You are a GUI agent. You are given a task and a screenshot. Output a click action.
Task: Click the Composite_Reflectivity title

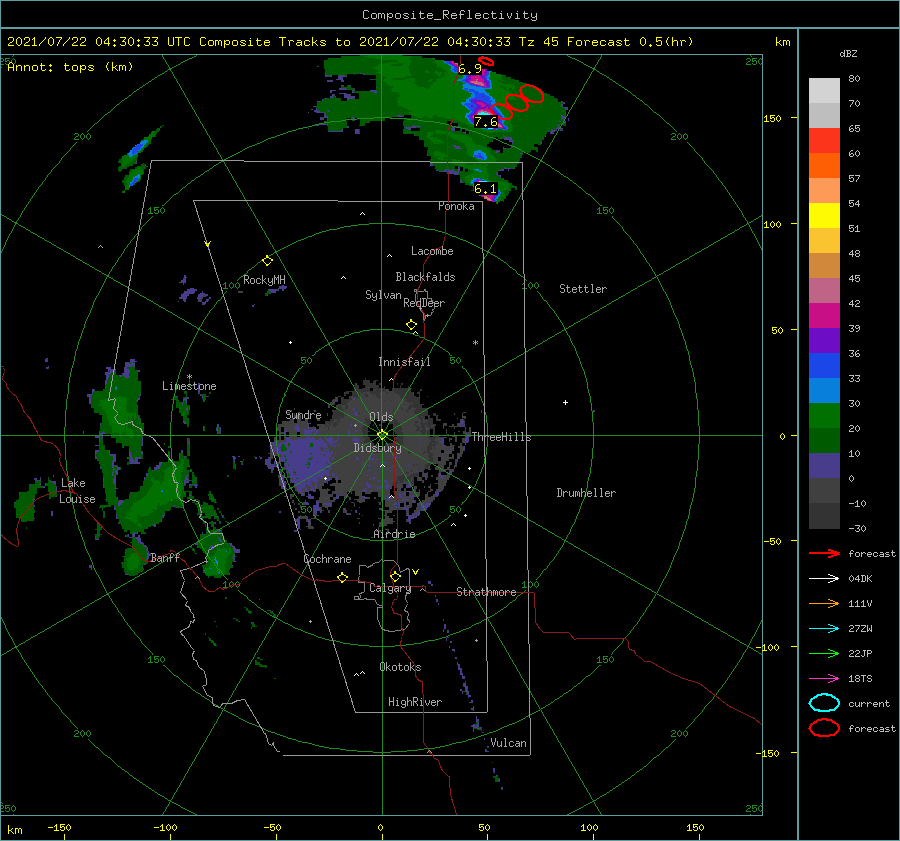(x=450, y=15)
